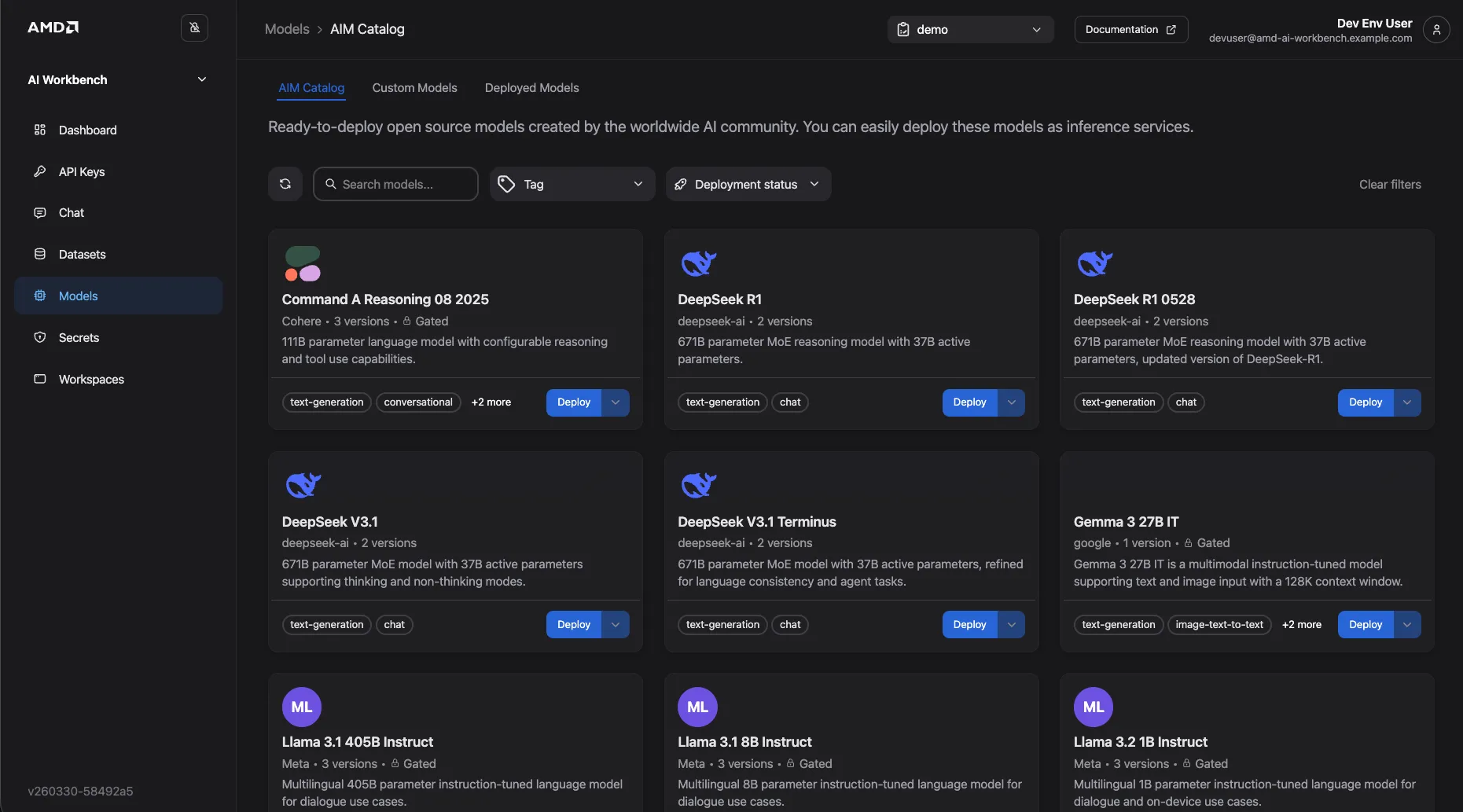
Task: Open Deploy options arrow for Command A Reasoning
Action: (616, 402)
